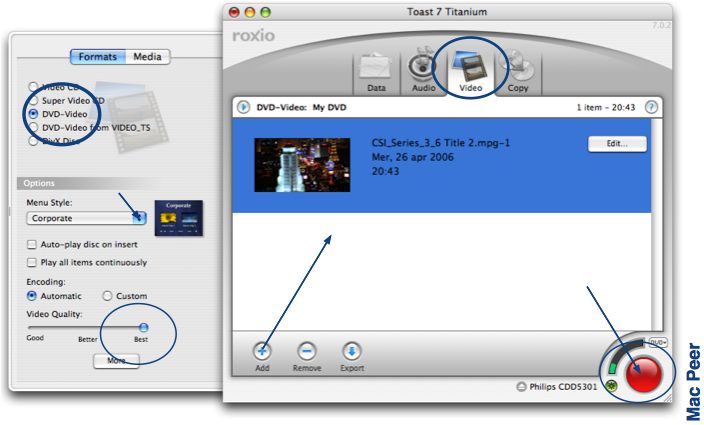Click the Remove item minus icon
Screen dimensions: 704x425
[x=307, y=351]
